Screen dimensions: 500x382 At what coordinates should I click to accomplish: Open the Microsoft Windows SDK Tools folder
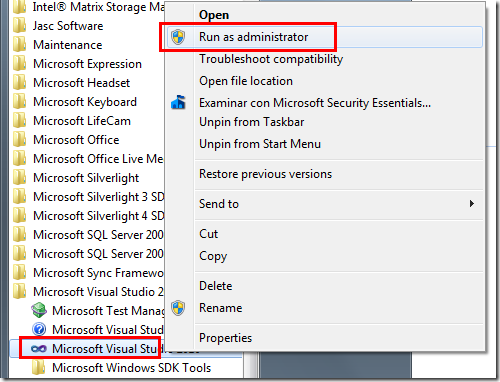[x=122, y=368]
